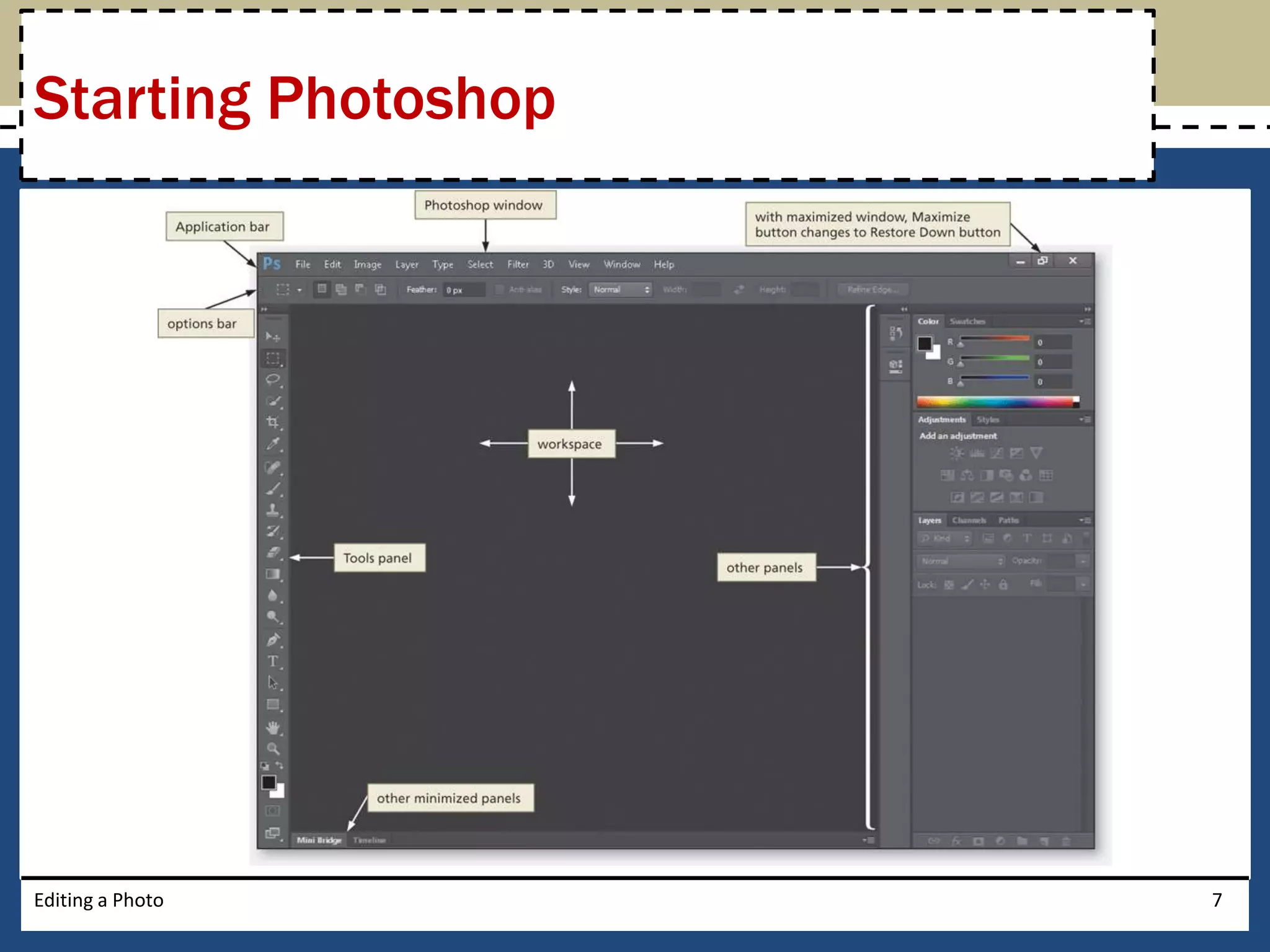The height and width of the screenshot is (952, 1270).
Task: Select the Lasso tool
Action: pyautogui.click(x=273, y=379)
